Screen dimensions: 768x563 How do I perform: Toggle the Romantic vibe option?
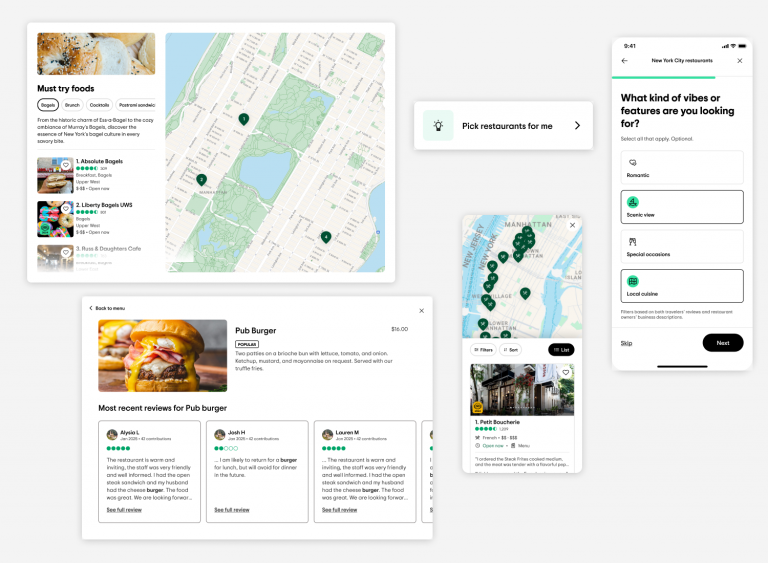(682, 168)
